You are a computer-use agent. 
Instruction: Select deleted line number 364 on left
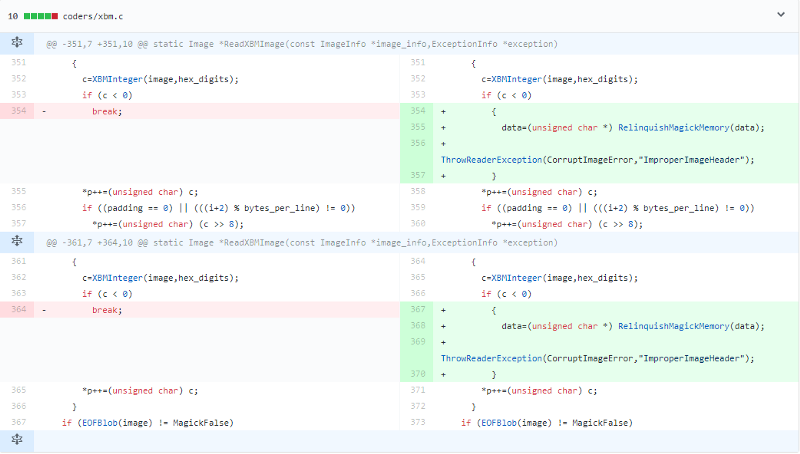19,310
